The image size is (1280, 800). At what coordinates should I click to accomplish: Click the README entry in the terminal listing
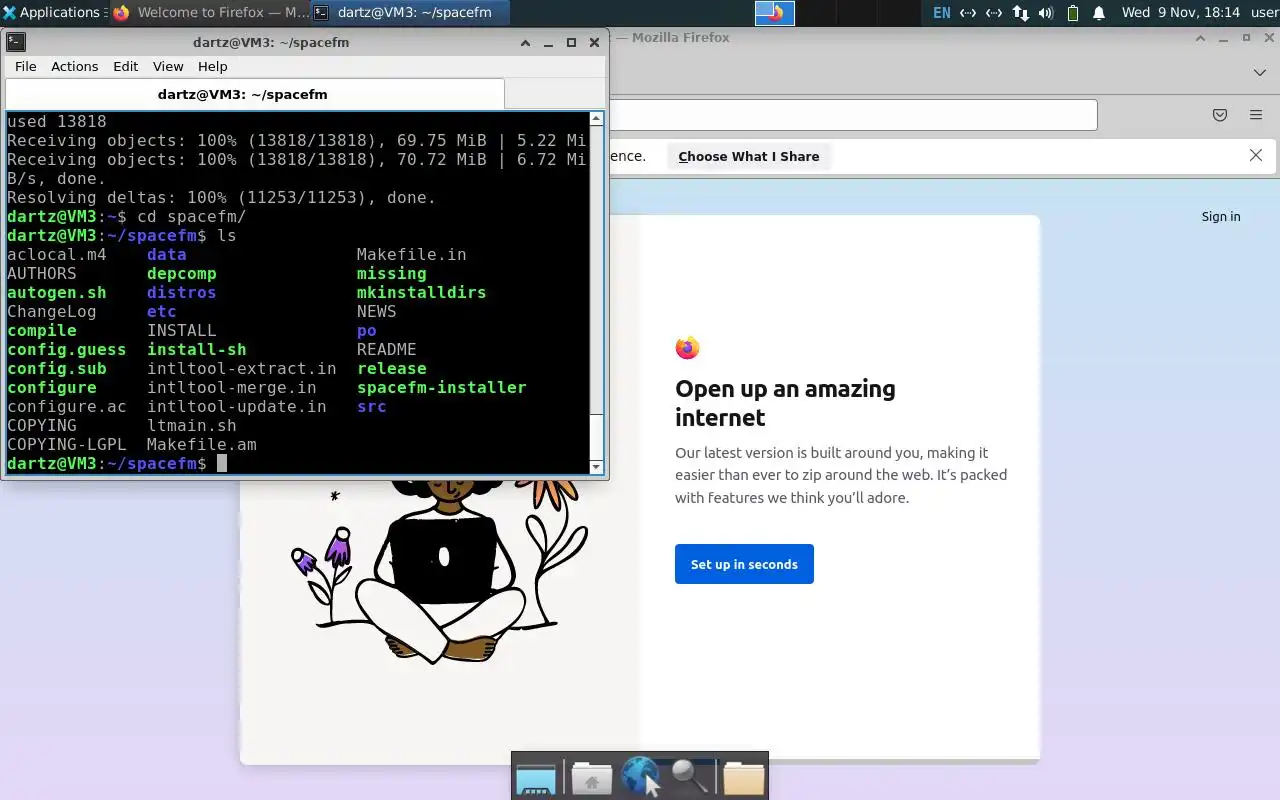pos(386,350)
